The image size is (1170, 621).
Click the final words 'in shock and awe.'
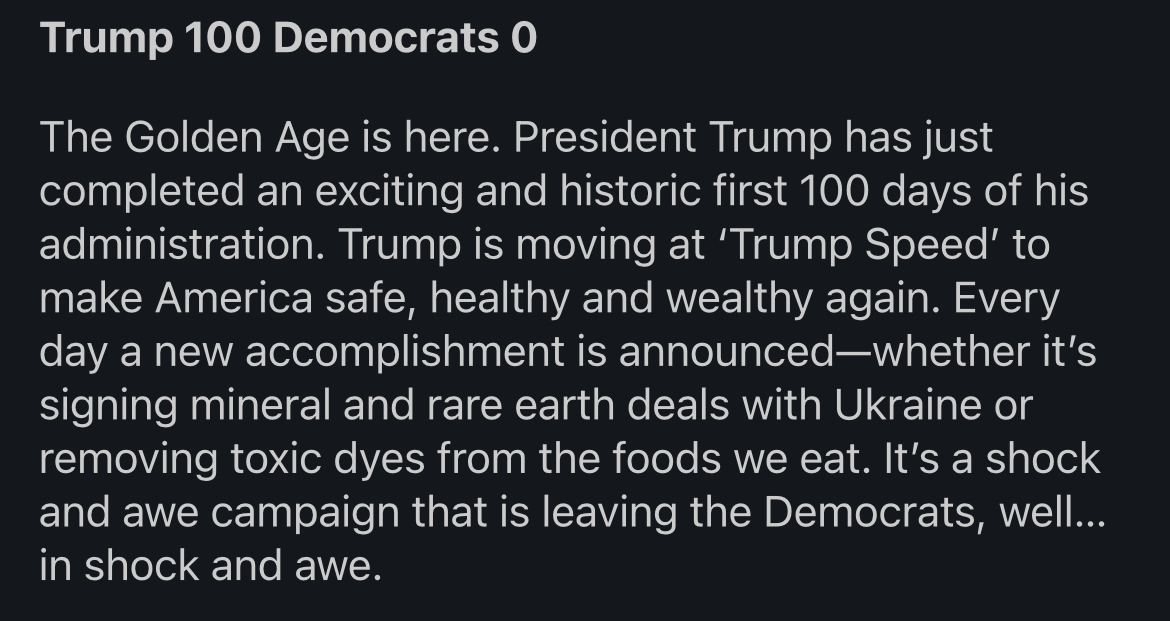tap(212, 568)
